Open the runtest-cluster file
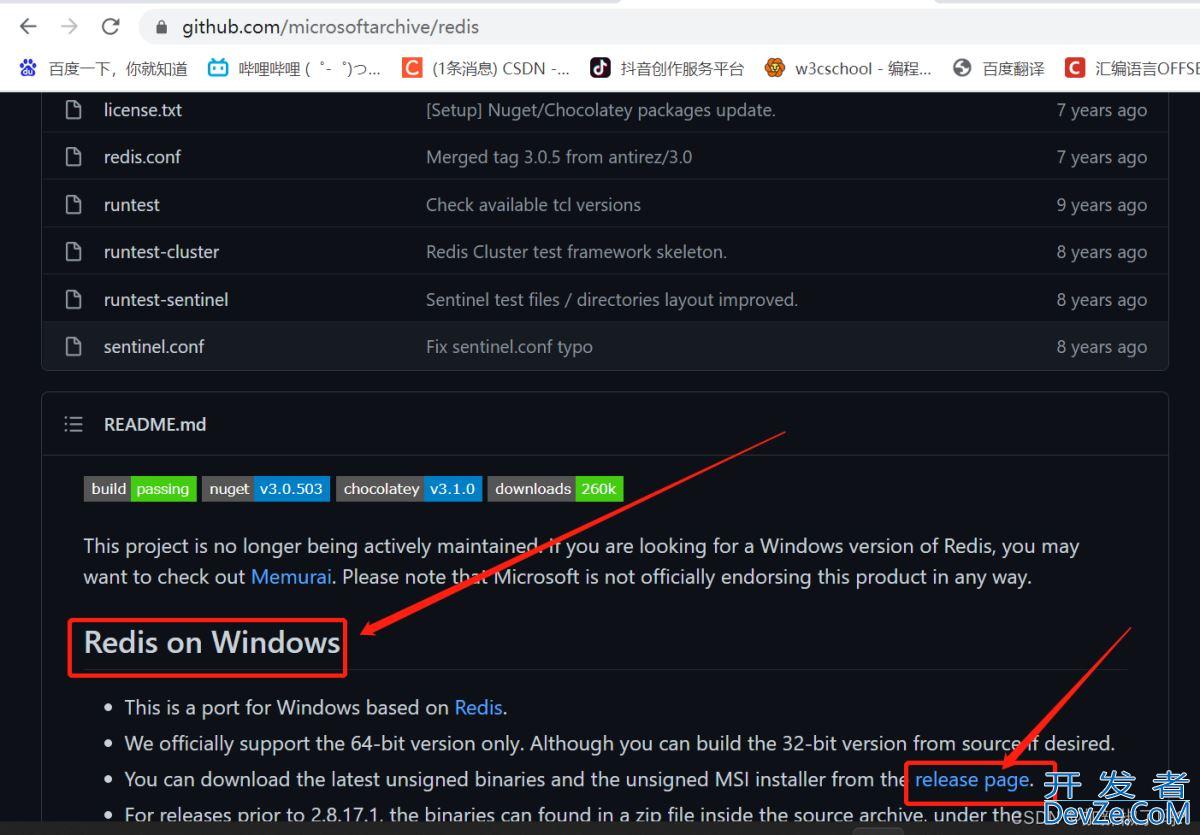This screenshot has width=1200, height=835. click(x=161, y=252)
